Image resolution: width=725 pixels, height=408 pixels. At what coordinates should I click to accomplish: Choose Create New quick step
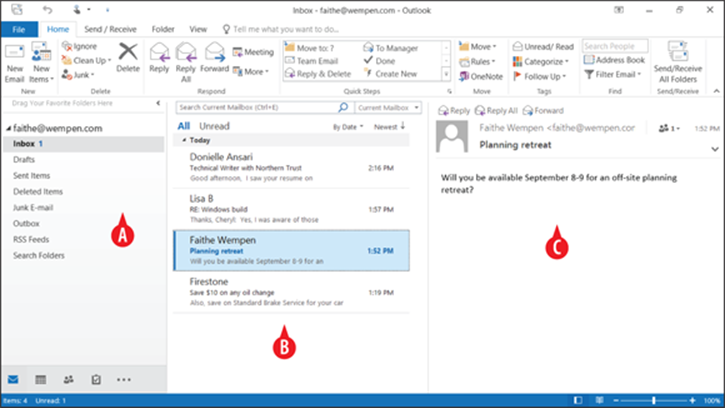point(391,74)
